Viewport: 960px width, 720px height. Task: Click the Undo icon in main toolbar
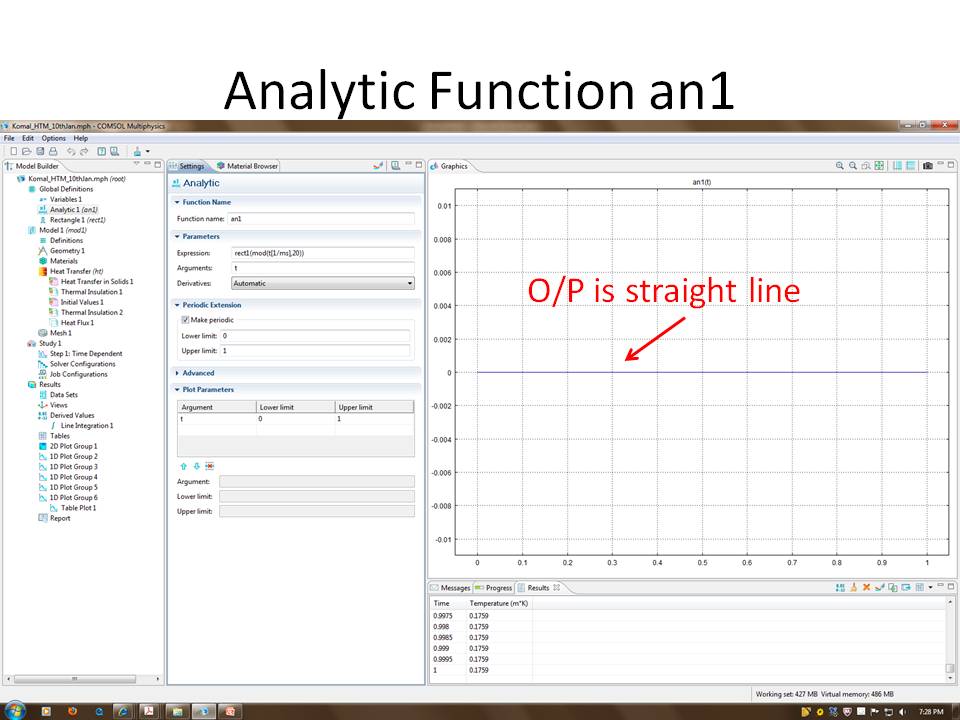click(x=71, y=151)
